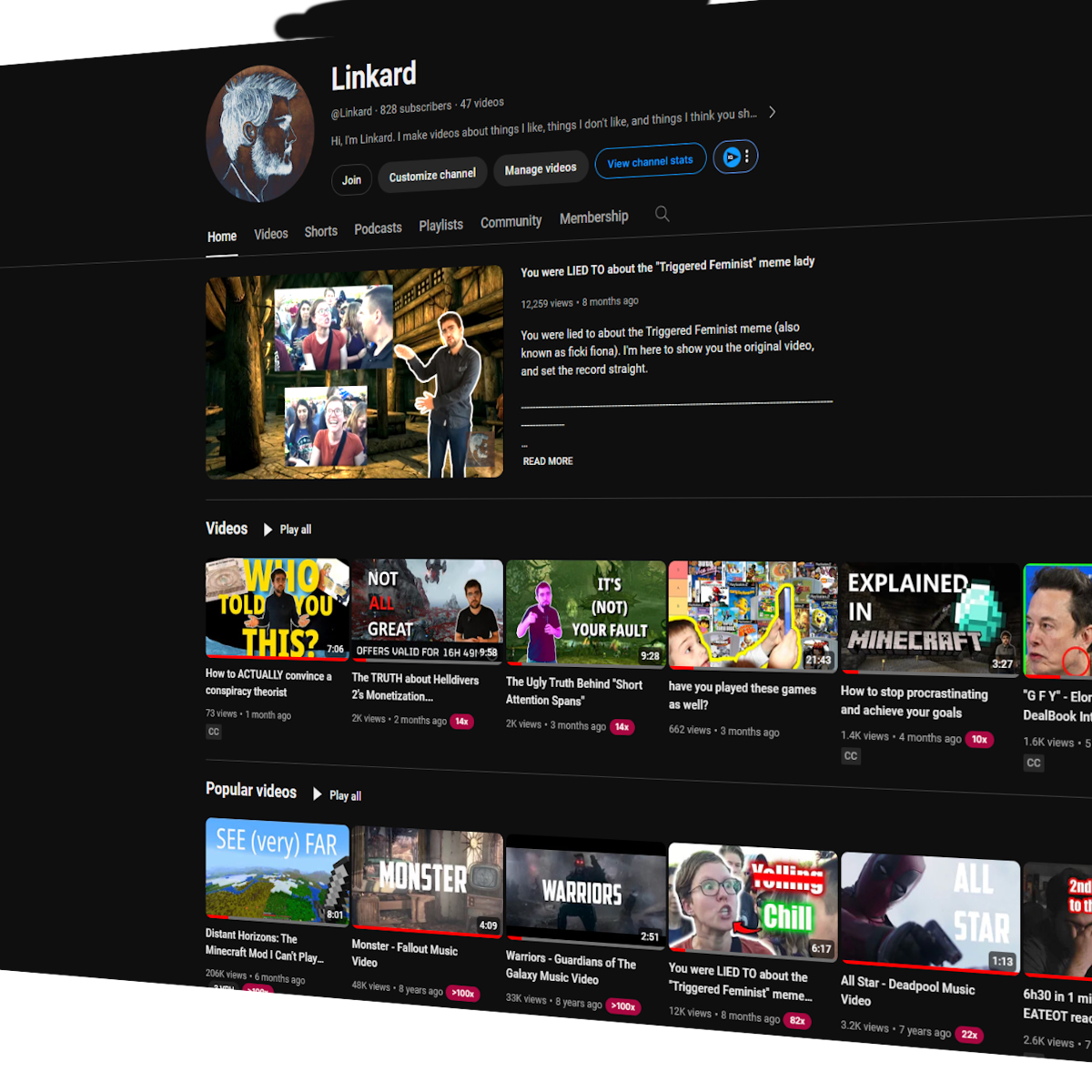Screen dimensions: 1092x1092
Task: Open the Monster - Fallout Music Video thumbnail
Action: [x=426, y=880]
